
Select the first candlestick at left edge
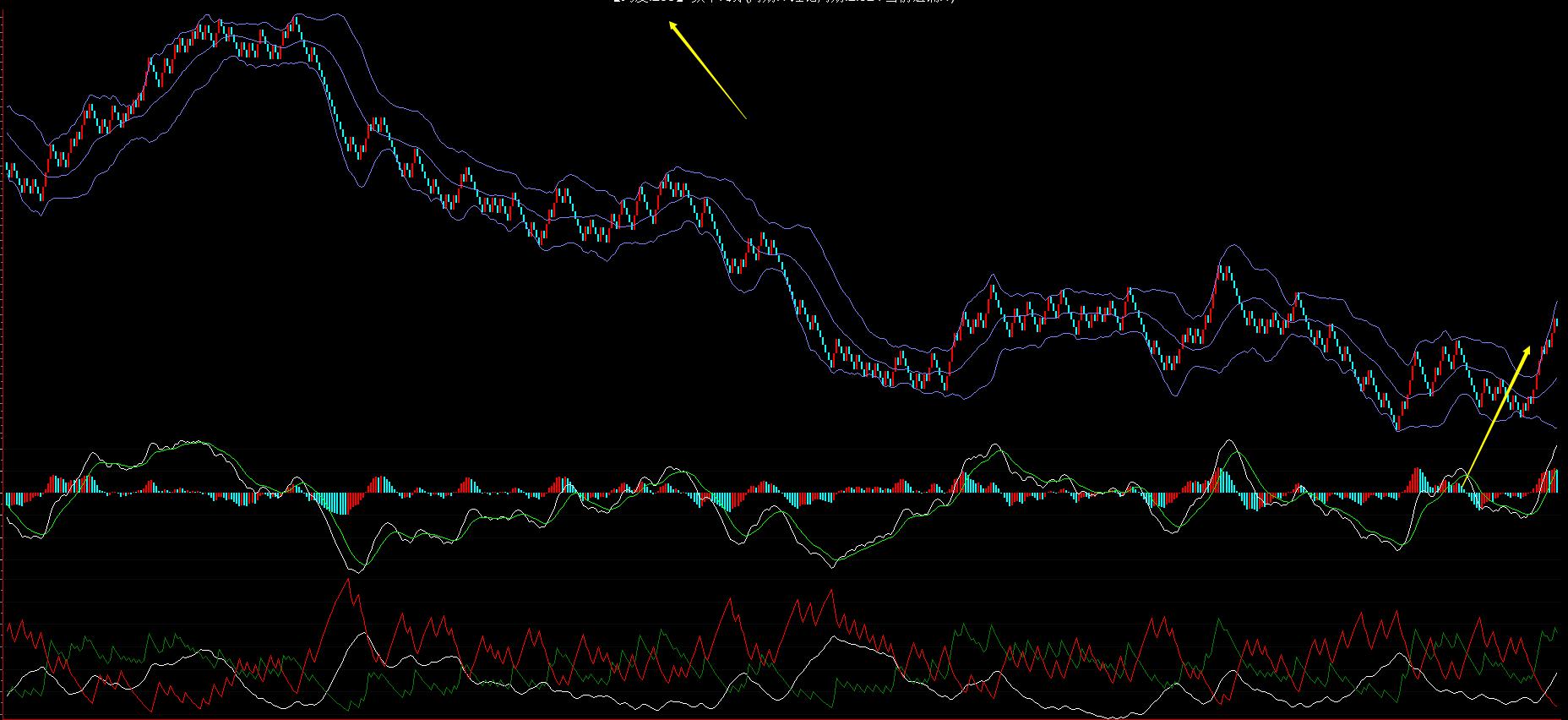[x=8, y=169]
